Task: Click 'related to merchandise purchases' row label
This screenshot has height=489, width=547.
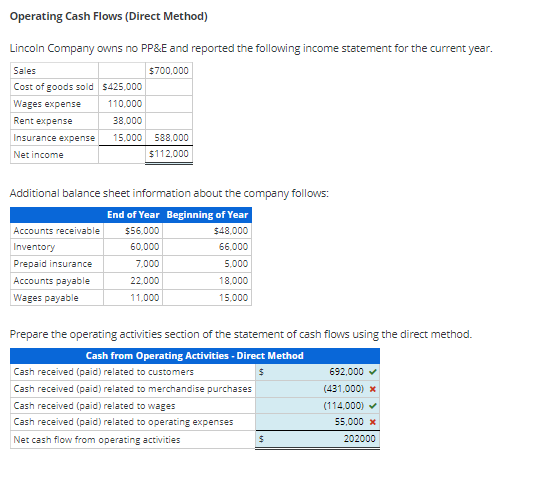Action: click(x=133, y=389)
